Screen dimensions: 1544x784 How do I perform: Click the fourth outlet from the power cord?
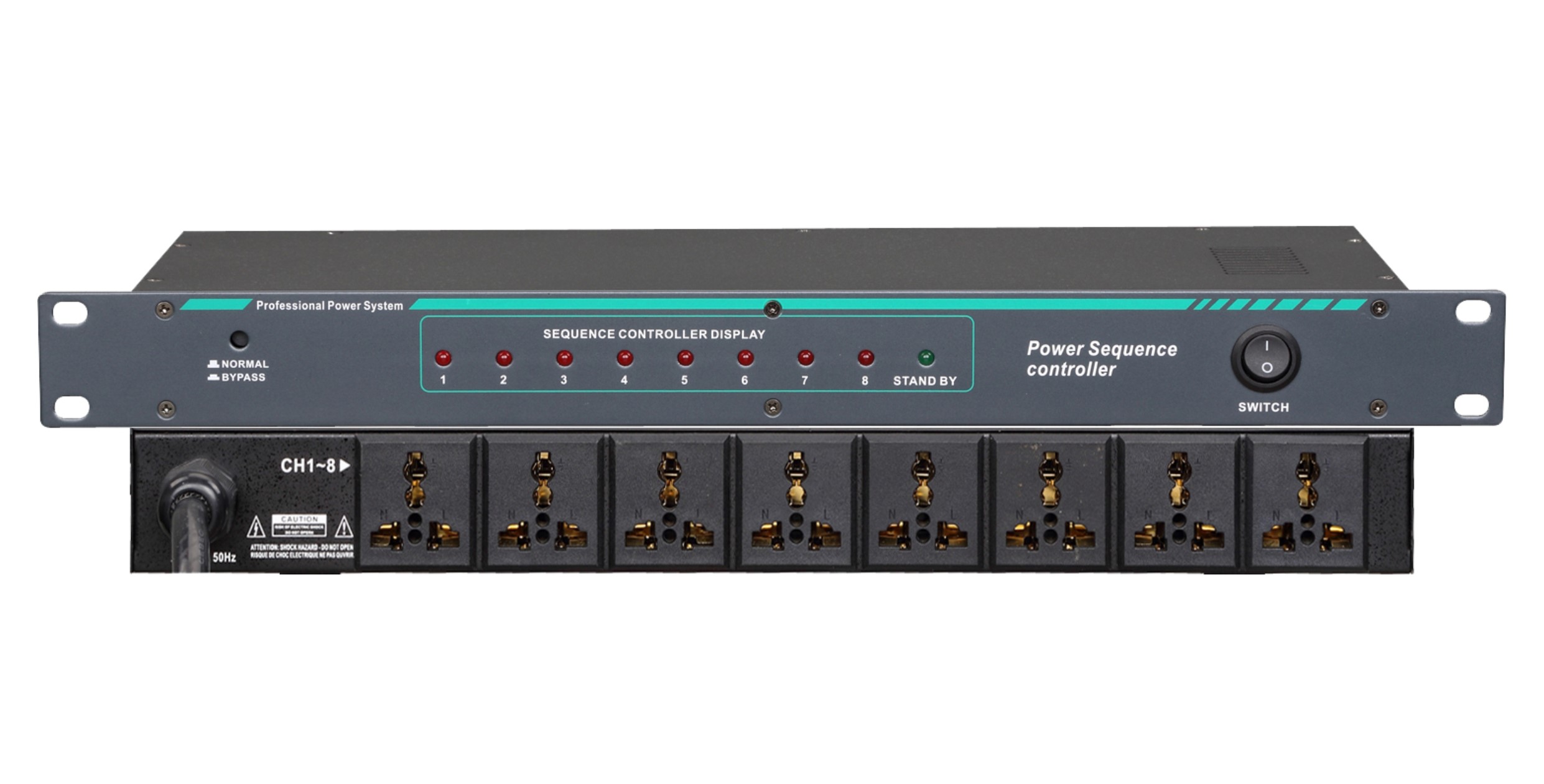click(796, 501)
